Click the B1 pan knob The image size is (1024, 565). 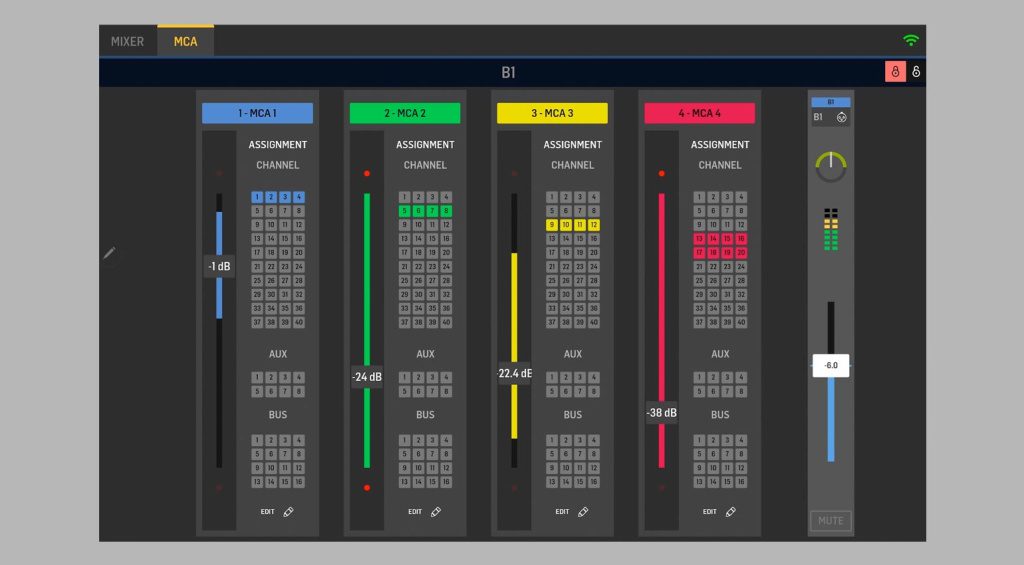[830, 166]
